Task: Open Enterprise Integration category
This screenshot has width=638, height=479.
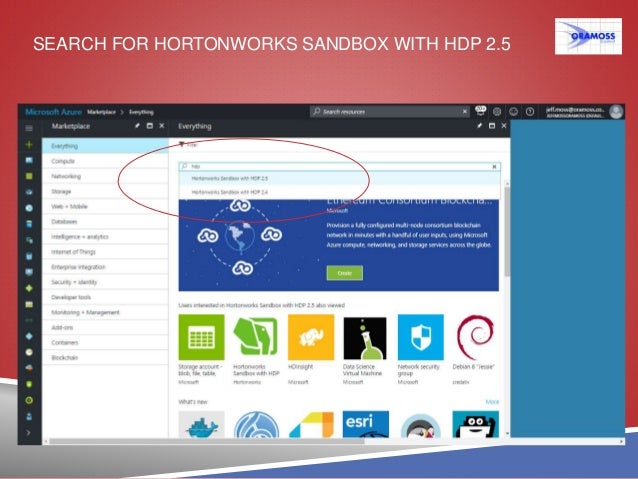Action: pos(105,267)
